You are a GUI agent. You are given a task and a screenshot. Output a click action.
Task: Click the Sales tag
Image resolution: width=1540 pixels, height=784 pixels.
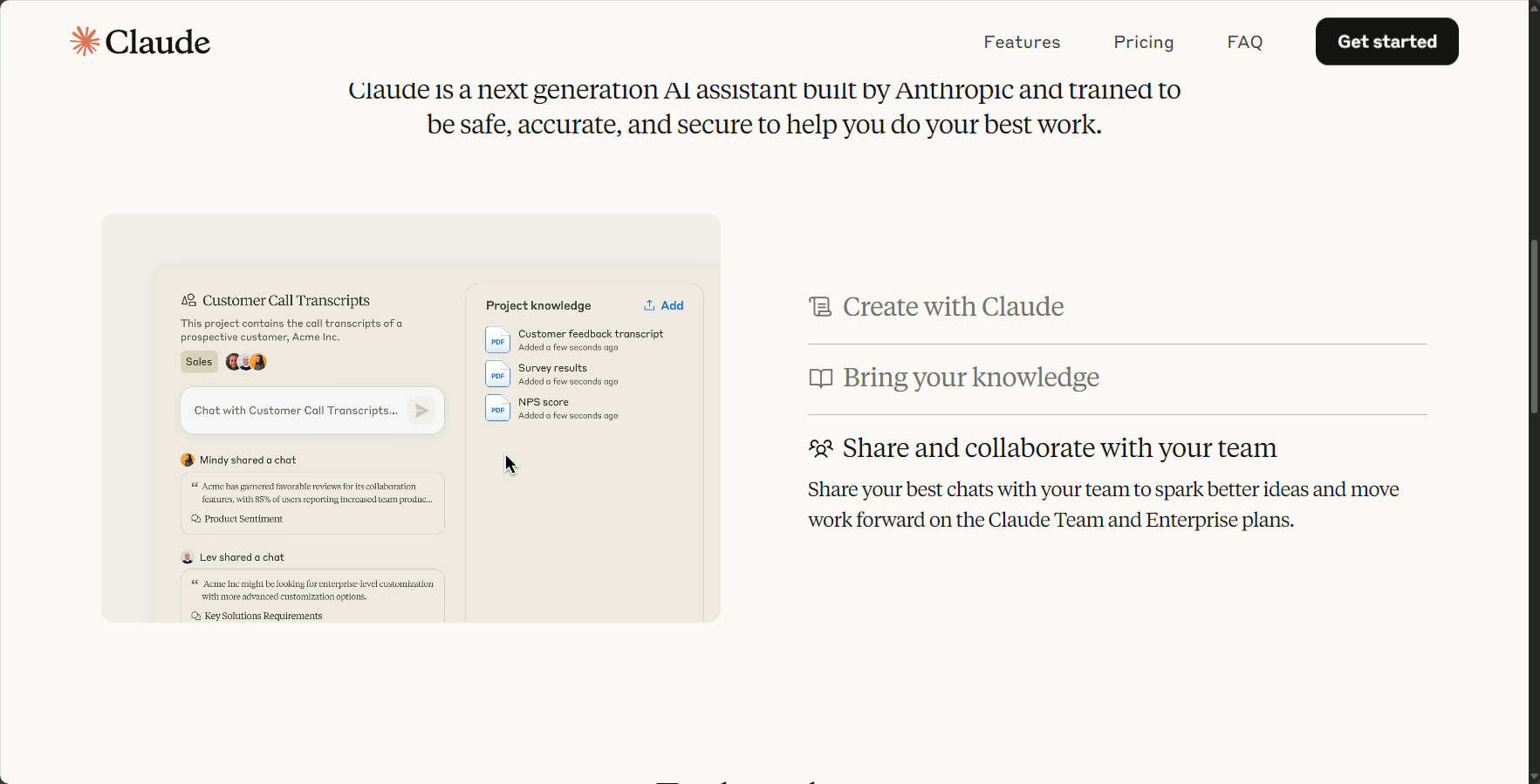click(199, 362)
